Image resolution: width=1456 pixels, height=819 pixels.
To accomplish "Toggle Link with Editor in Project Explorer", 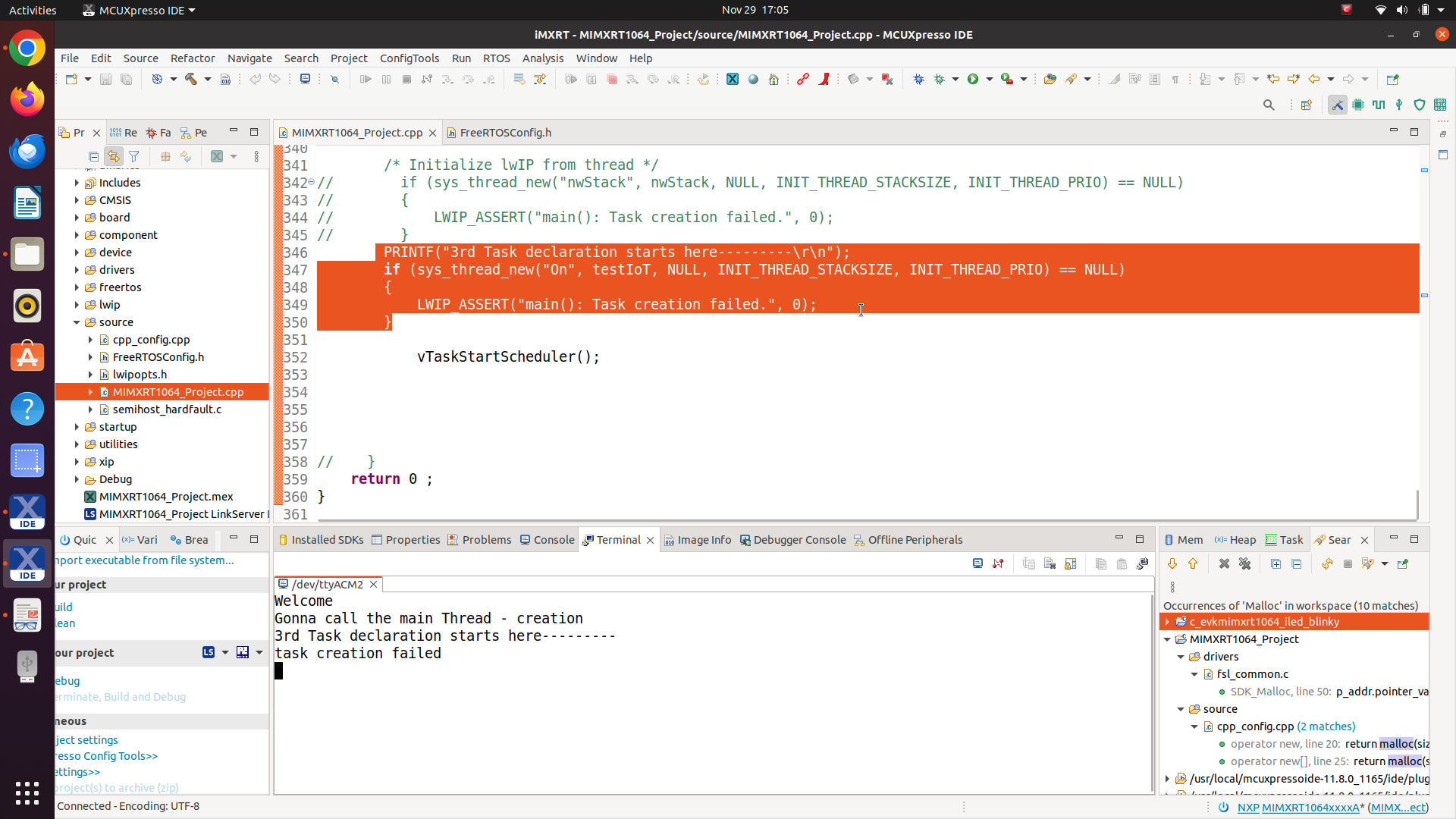I will (x=114, y=156).
